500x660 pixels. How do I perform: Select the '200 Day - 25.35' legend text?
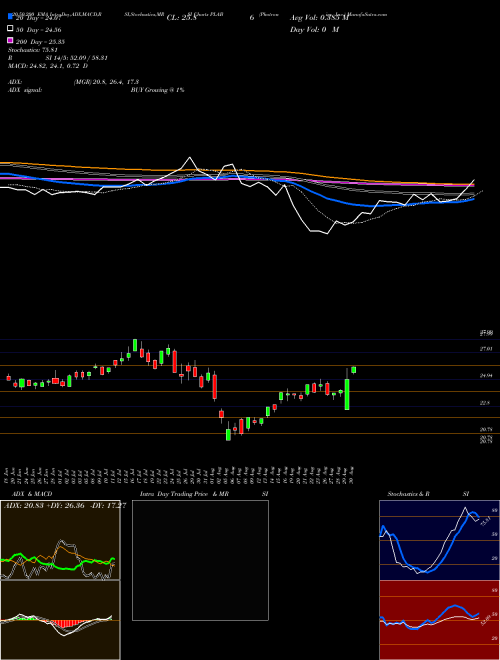(x=40, y=42)
